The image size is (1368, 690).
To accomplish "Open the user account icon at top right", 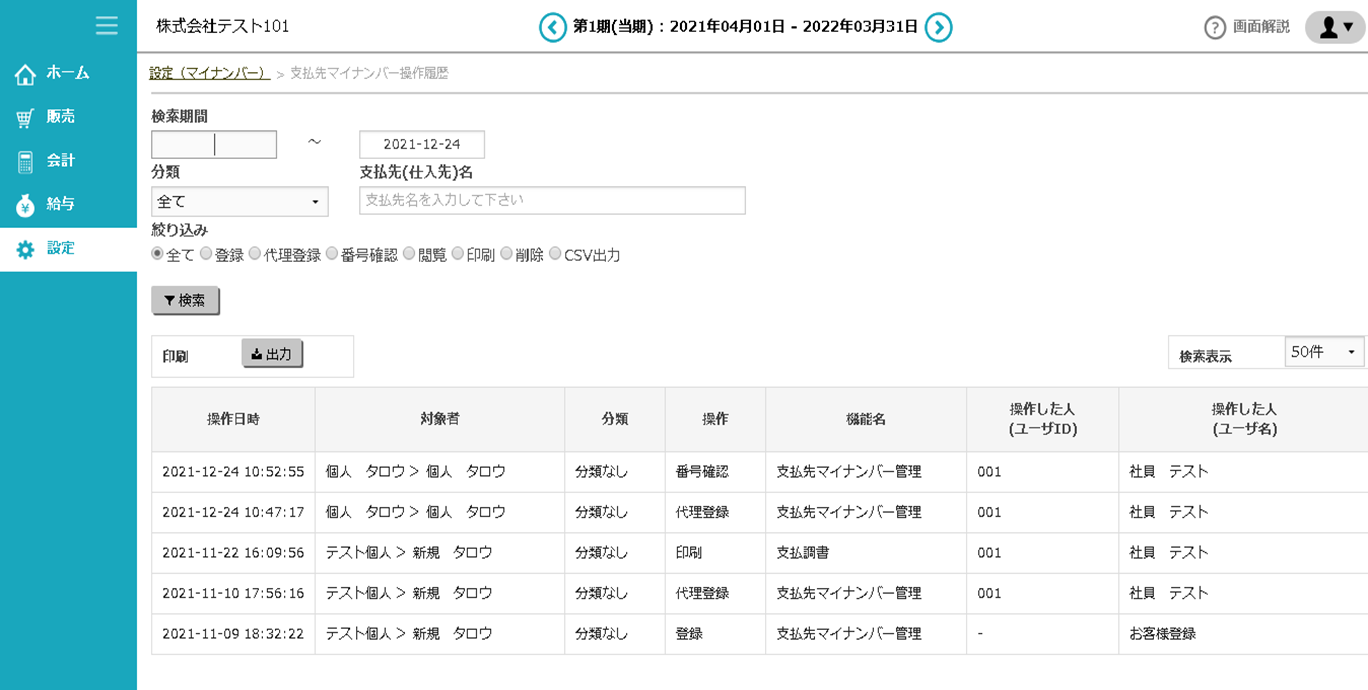I will 1330,28.
